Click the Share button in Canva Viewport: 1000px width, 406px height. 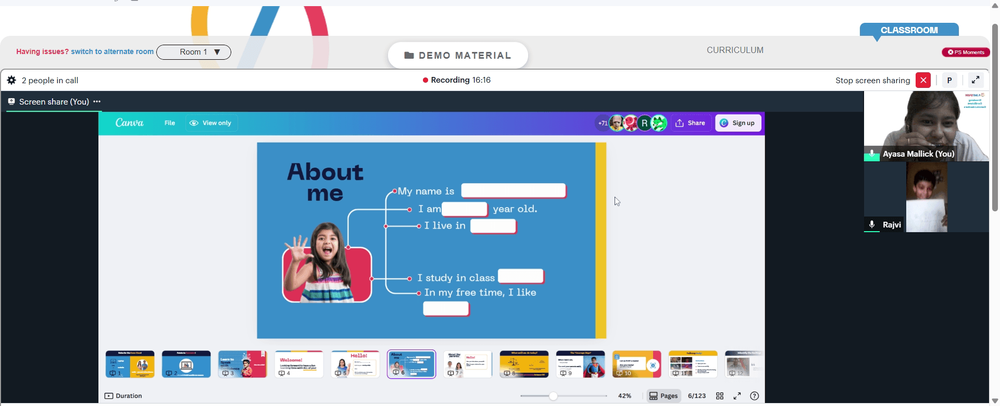[x=690, y=123]
